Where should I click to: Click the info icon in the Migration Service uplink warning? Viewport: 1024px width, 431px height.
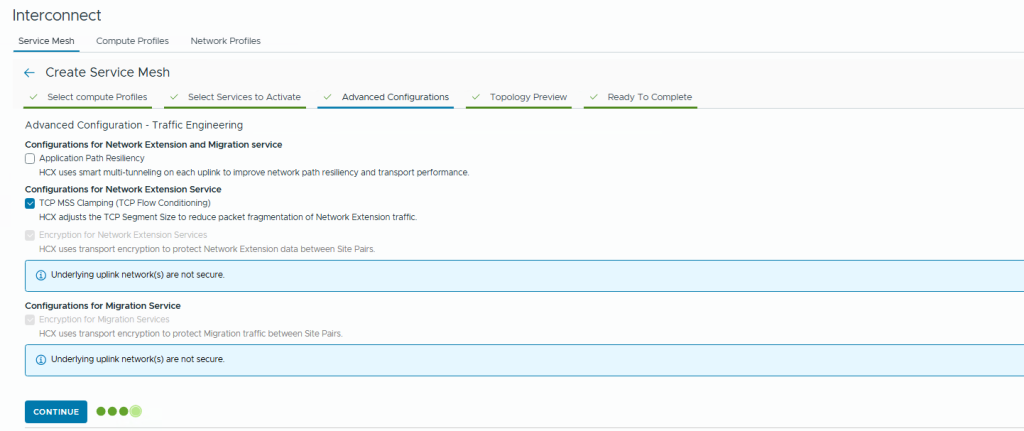[x=40, y=360]
